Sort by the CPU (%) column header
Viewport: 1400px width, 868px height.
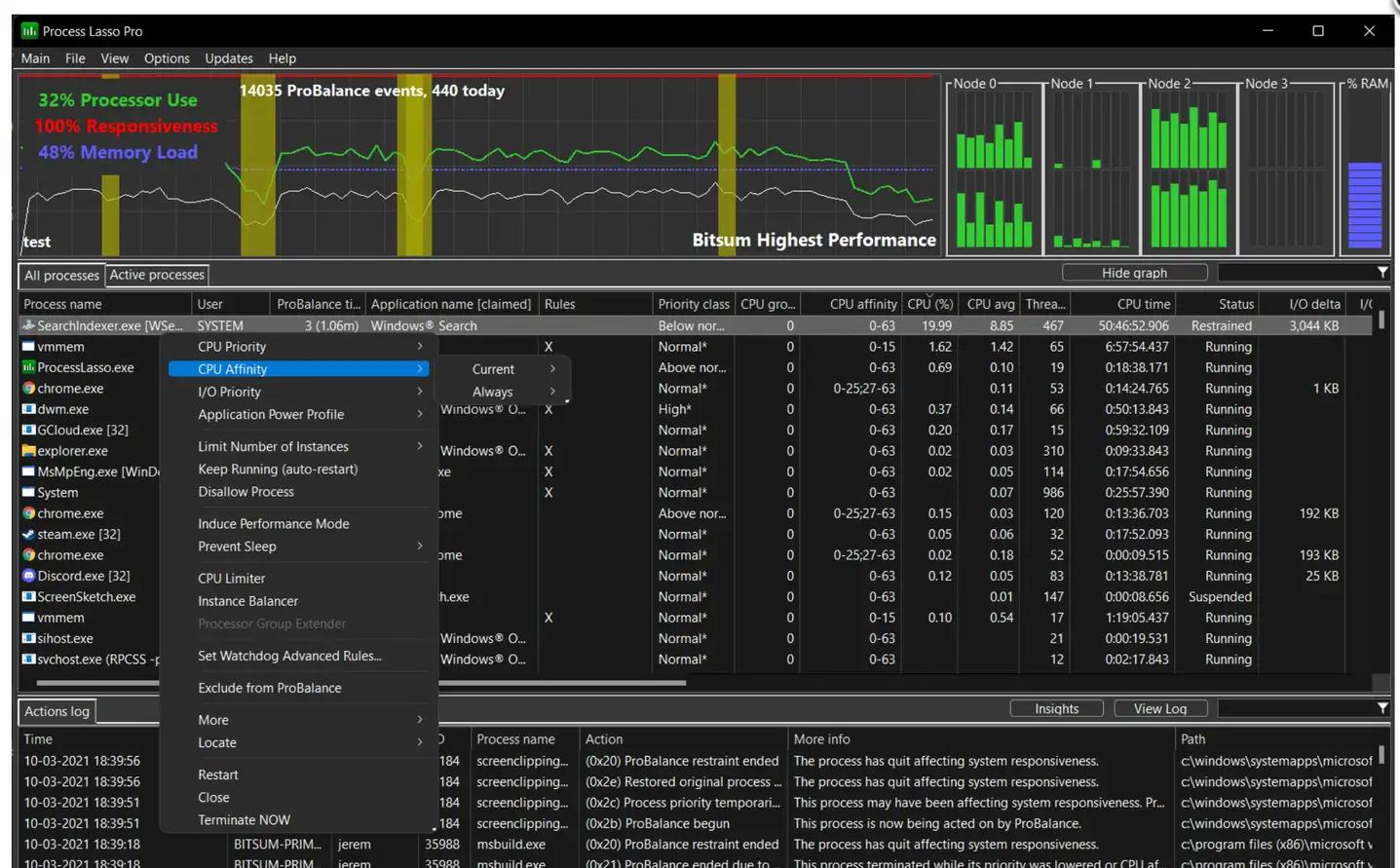coord(929,304)
